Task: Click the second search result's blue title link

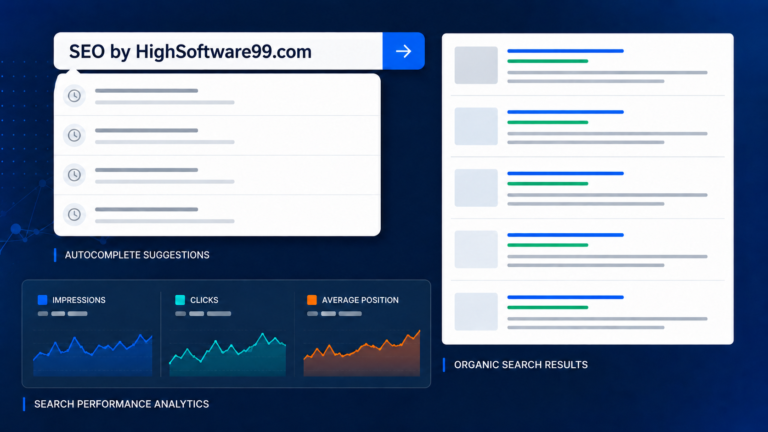Action: pyautogui.click(x=565, y=112)
